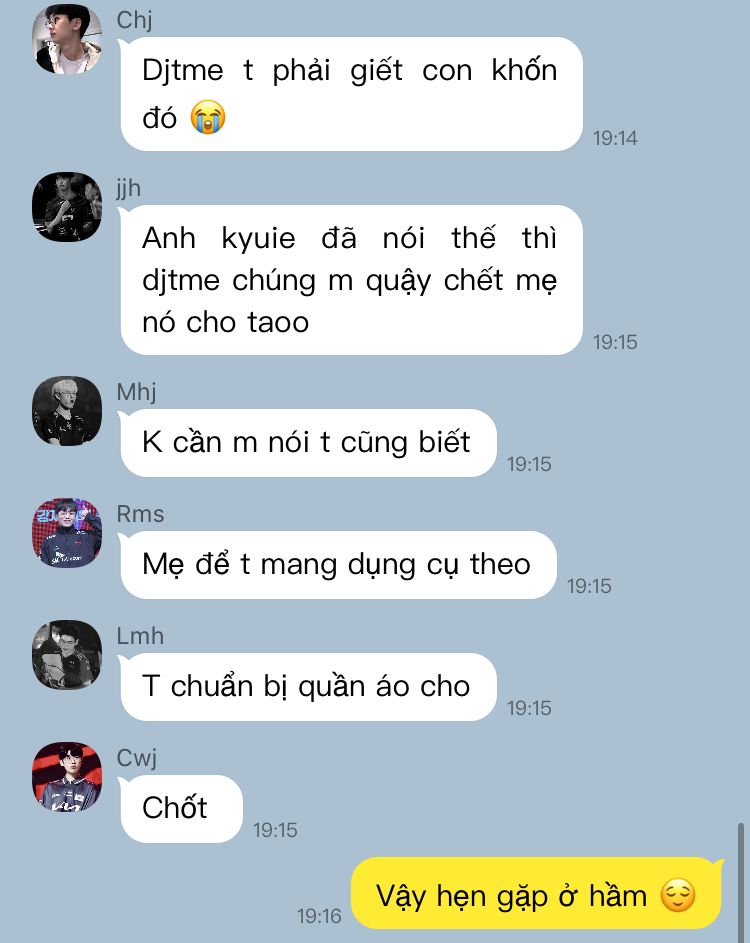Image resolution: width=750 pixels, height=943 pixels.
Task: Tap Lmh's avatar image
Action: point(67,655)
